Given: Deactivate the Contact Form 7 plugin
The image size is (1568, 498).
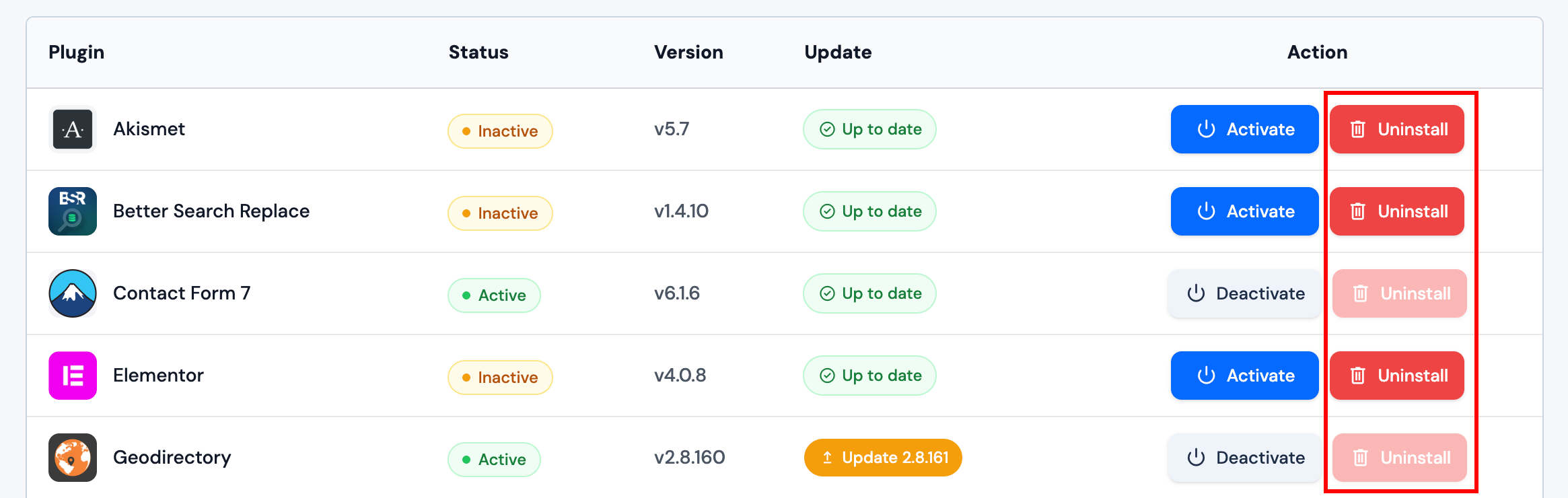Looking at the screenshot, I should coord(1244,293).
